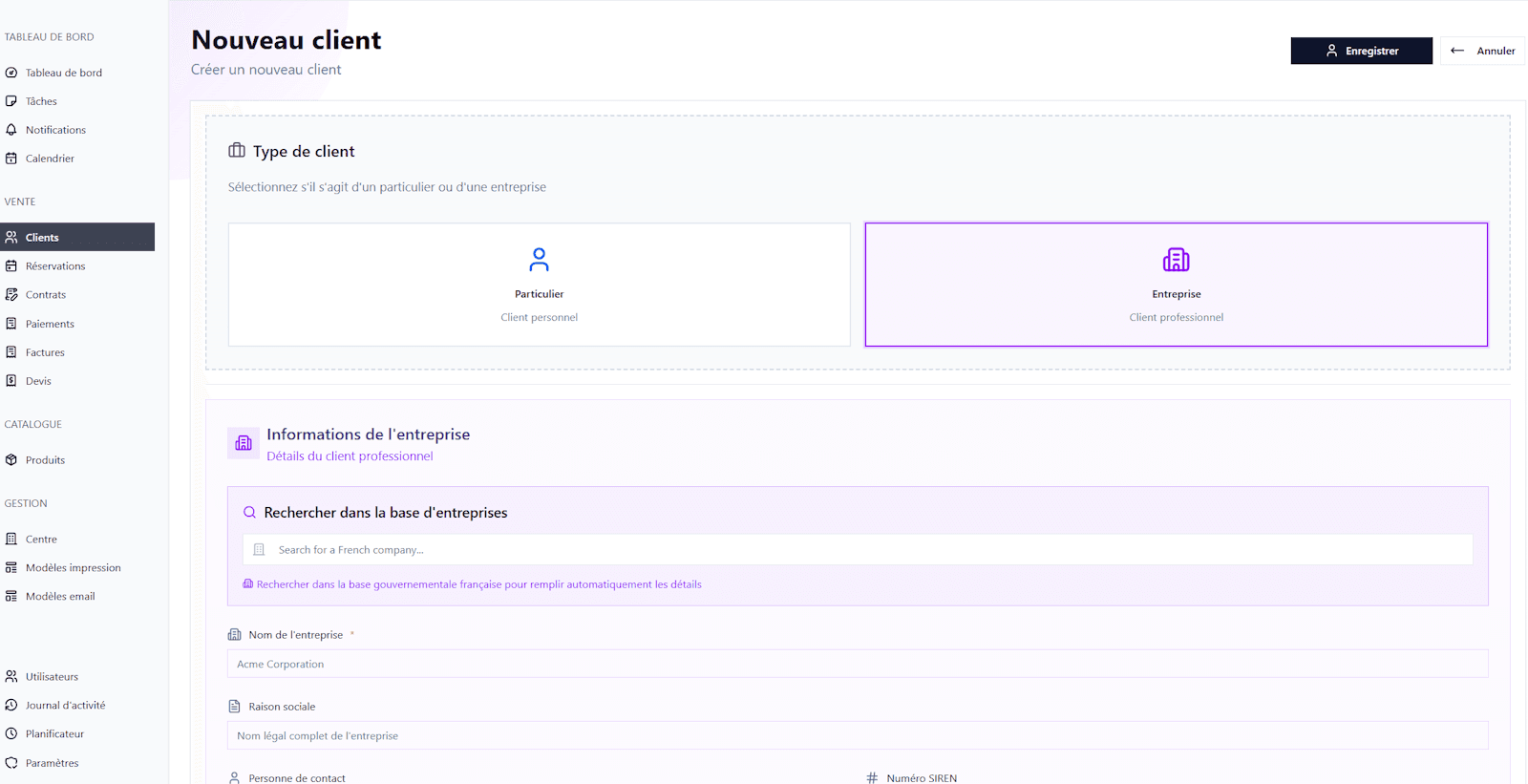Click the Annuler button
The height and width of the screenshot is (784, 1528).
(x=1483, y=51)
